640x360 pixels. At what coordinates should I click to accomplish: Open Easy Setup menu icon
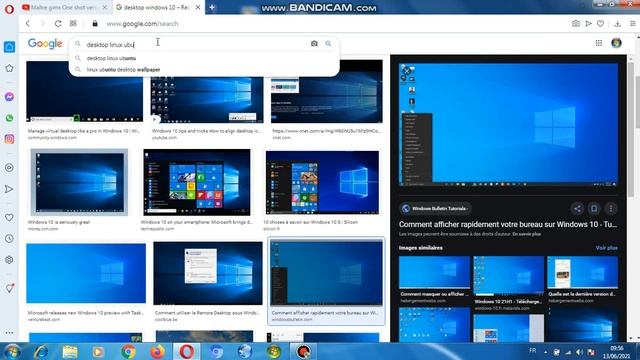(632, 24)
